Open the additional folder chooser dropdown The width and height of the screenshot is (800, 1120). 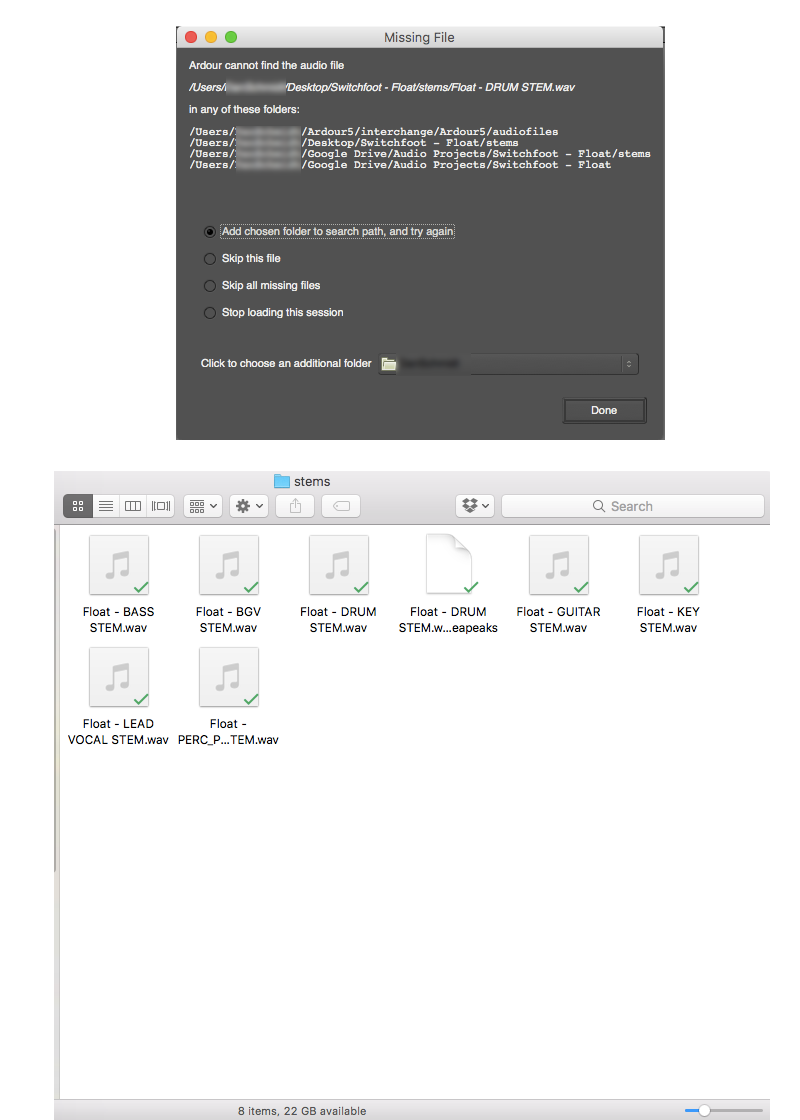[x=508, y=364]
